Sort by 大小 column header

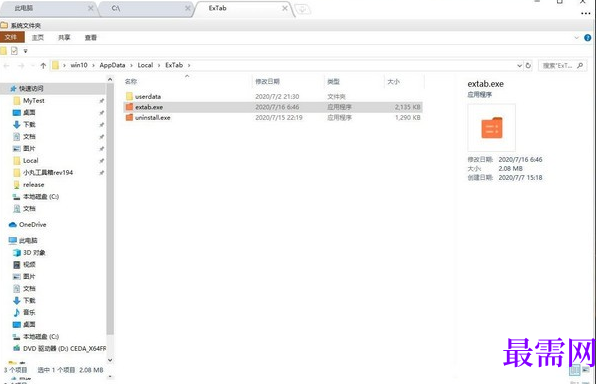[x=393, y=82]
